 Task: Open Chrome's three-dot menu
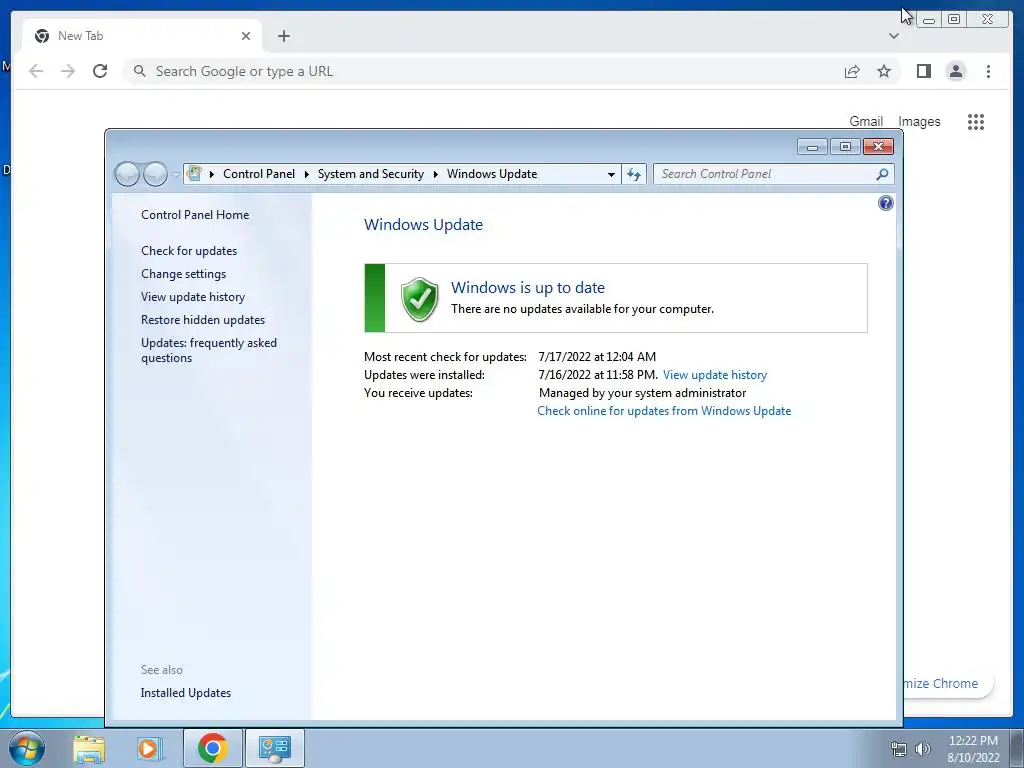988,71
